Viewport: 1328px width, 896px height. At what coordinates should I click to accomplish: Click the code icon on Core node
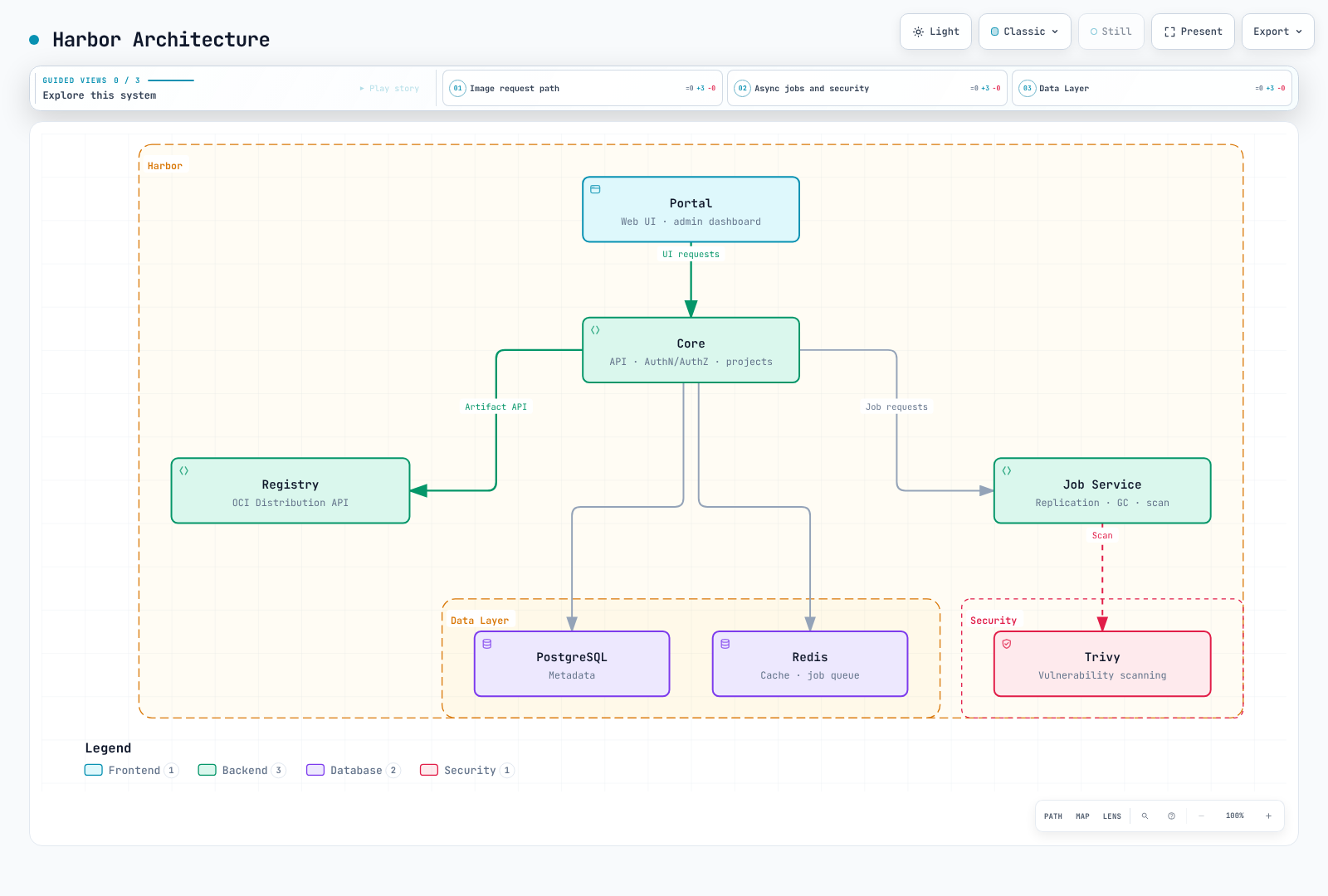pos(595,330)
